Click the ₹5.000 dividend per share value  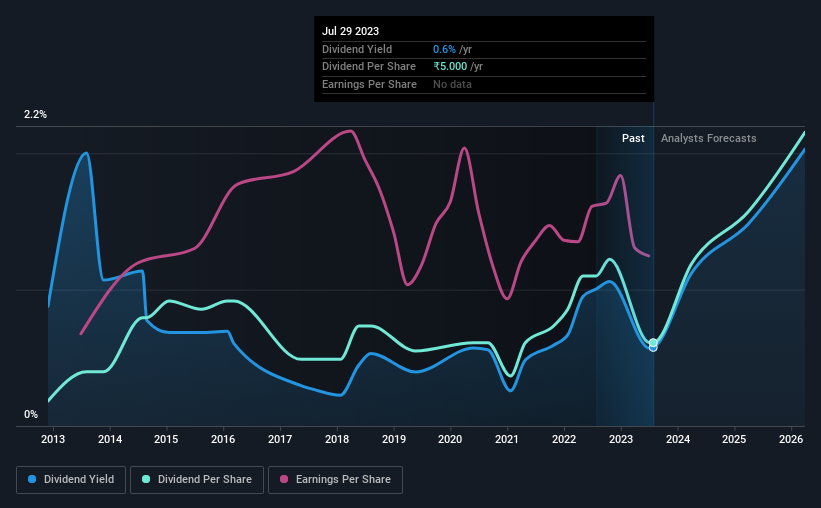pos(450,67)
